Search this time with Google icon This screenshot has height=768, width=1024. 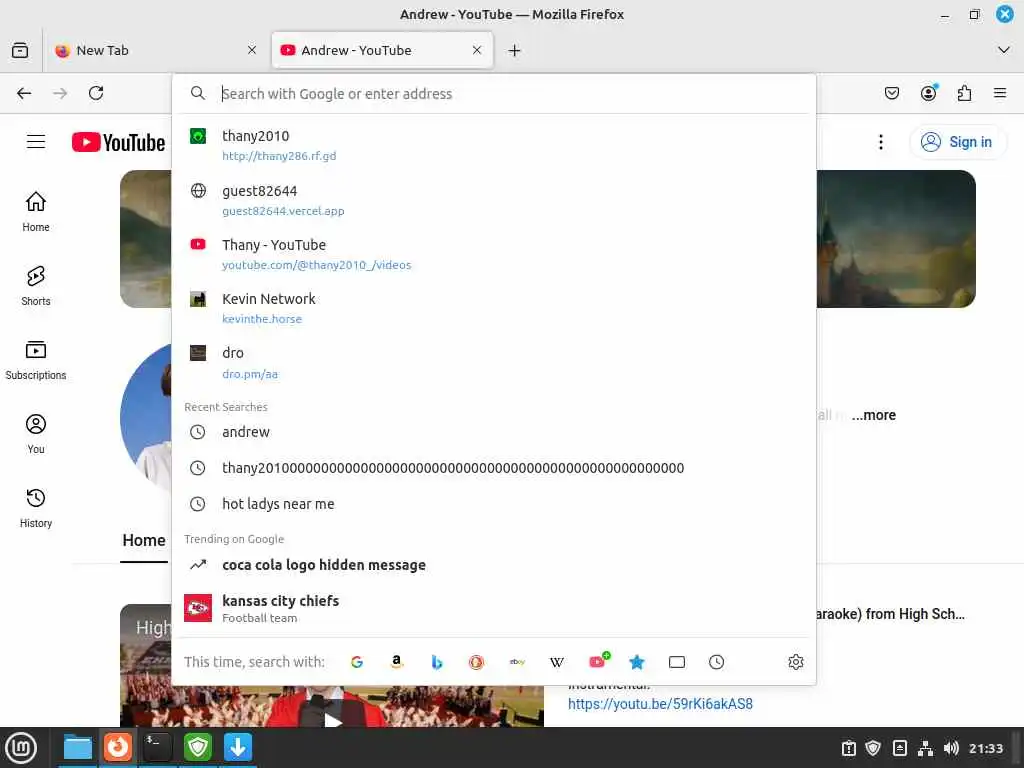[x=357, y=662]
